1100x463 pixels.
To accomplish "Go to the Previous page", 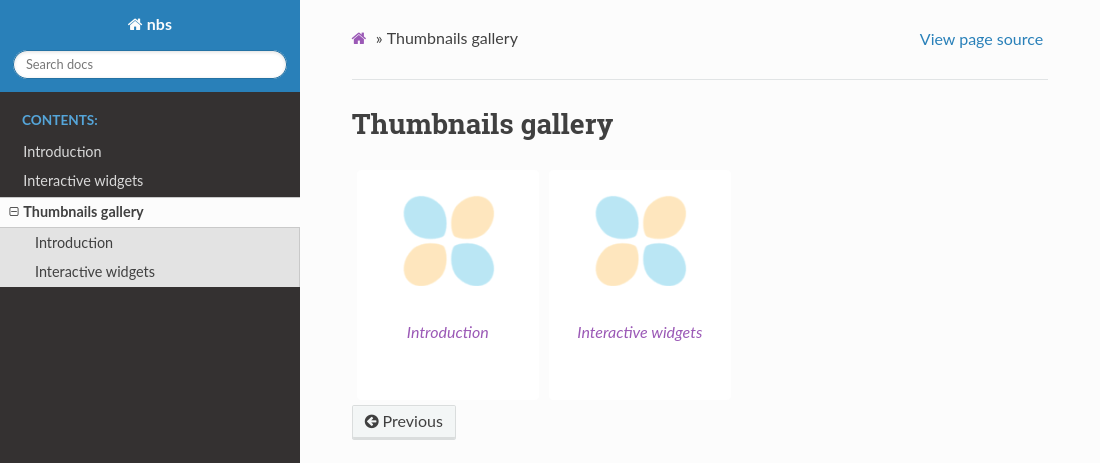I will pyautogui.click(x=404, y=422).
